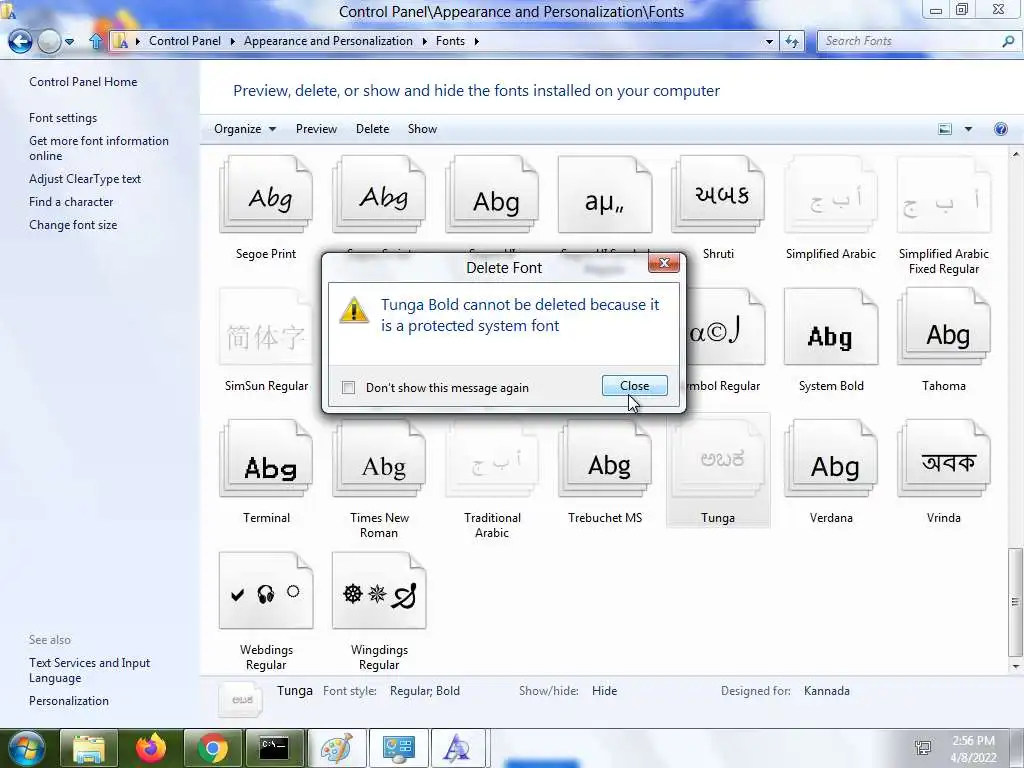Select the Webdings Regular font icon

point(266,590)
